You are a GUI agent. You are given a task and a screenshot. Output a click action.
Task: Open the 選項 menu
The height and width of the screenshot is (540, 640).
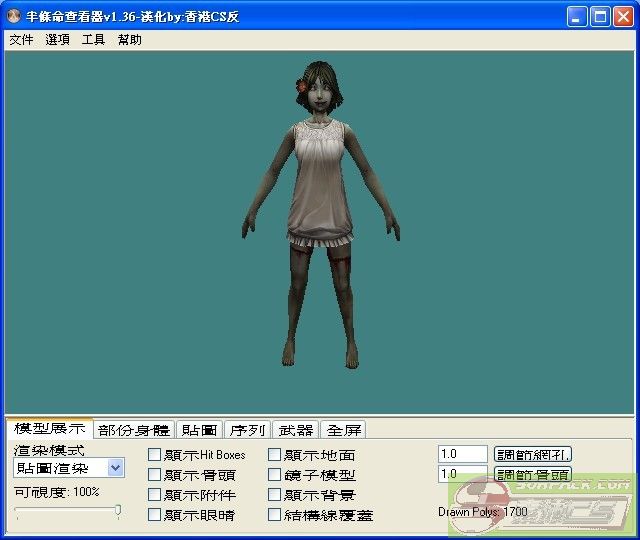click(x=57, y=40)
